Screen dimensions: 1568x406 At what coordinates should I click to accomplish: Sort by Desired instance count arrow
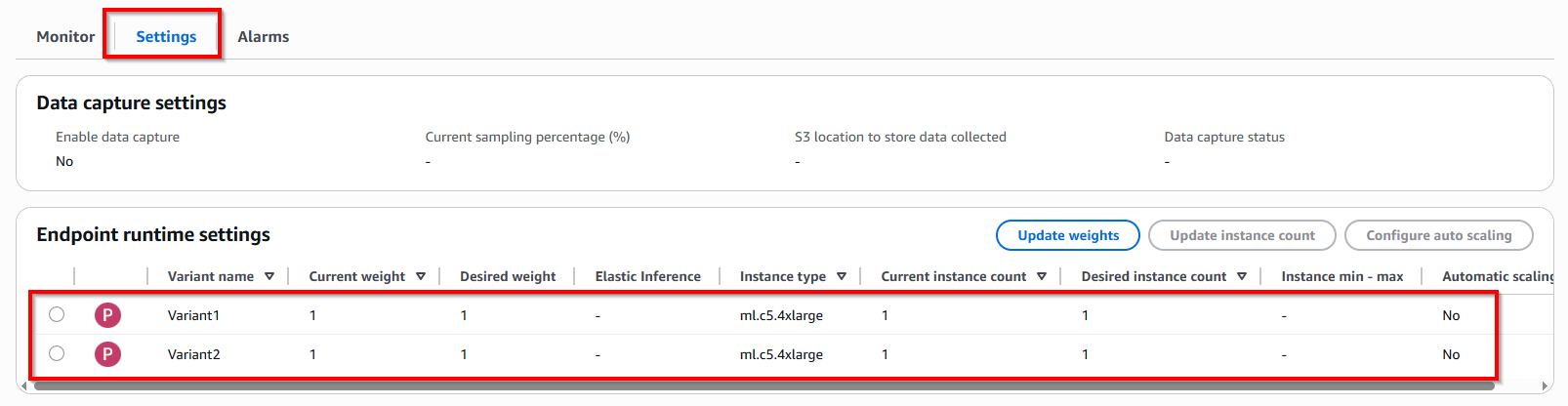pos(1242,276)
